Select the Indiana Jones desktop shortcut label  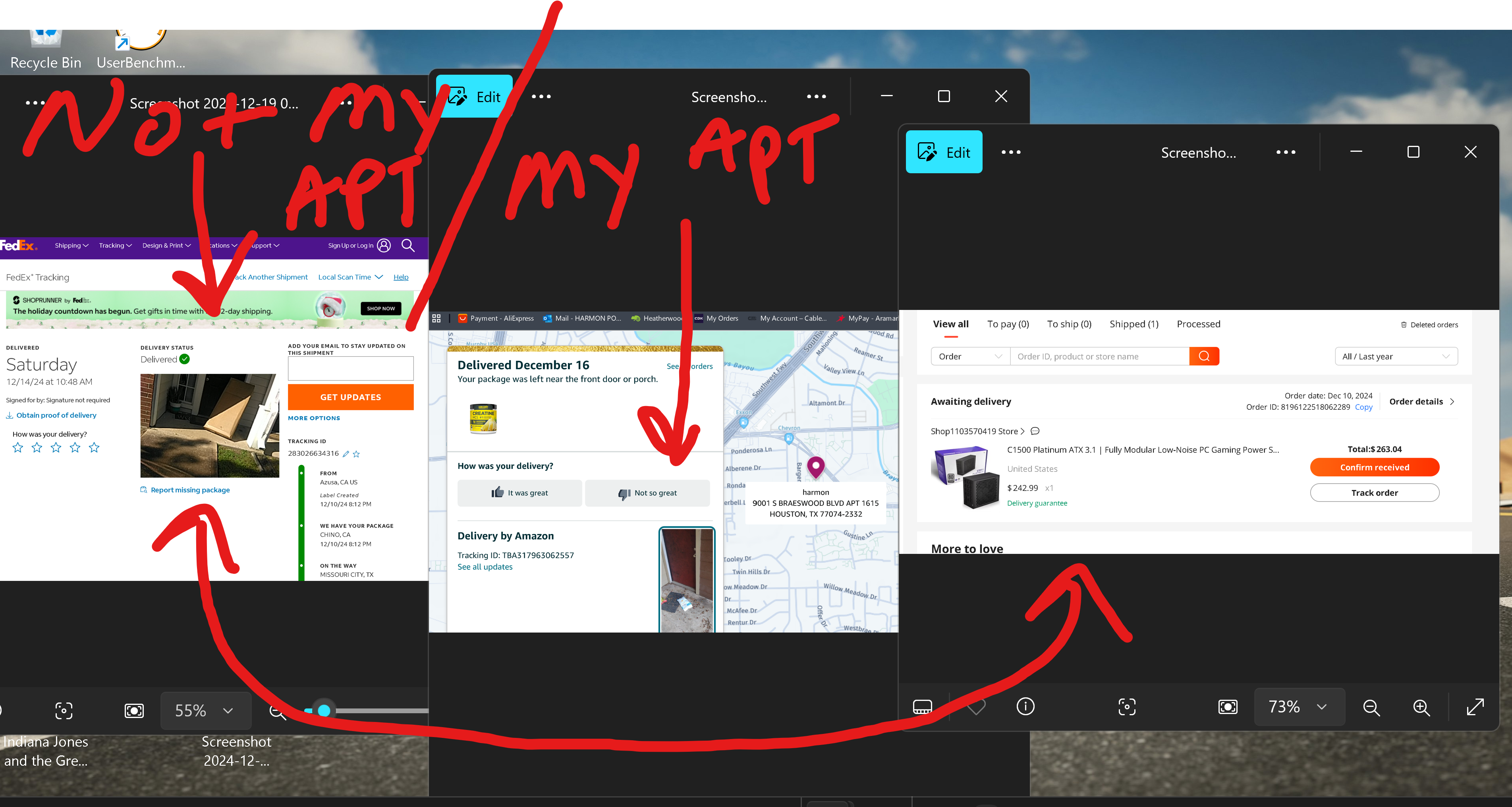click(x=46, y=751)
